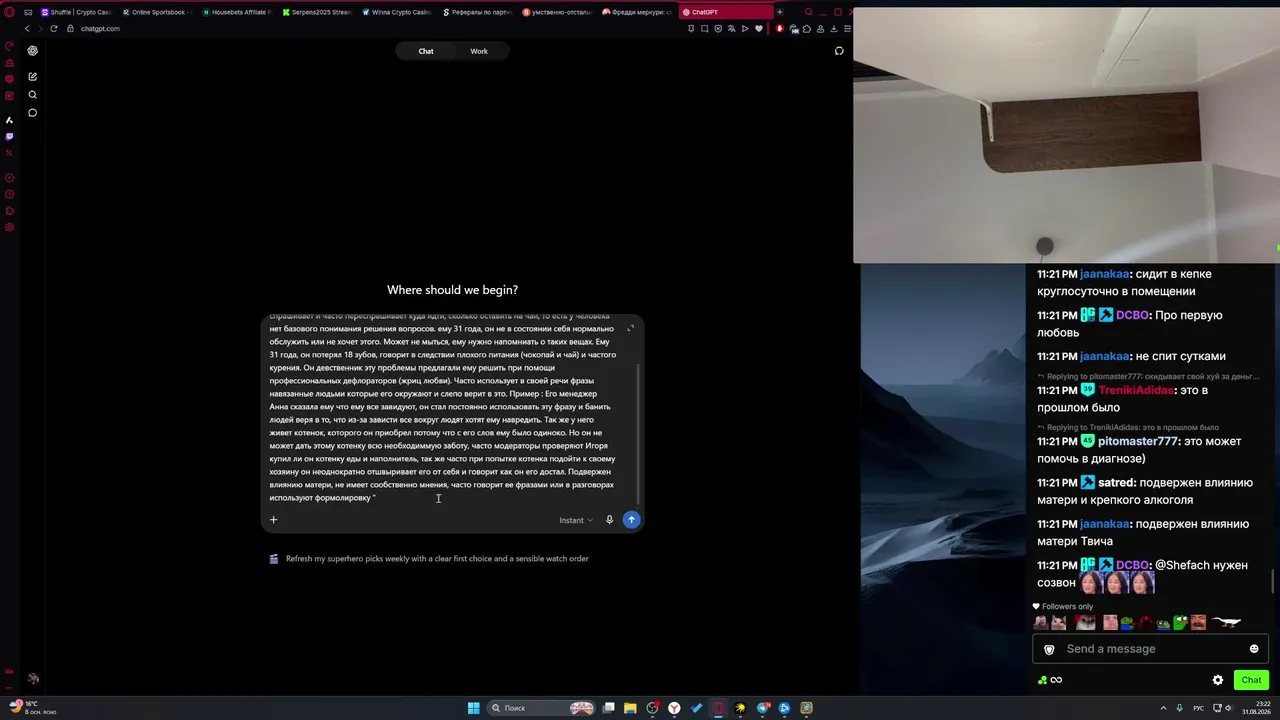
Task: Click the temporary chat icon at top right
Action: pyautogui.click(x=839, y=51)
